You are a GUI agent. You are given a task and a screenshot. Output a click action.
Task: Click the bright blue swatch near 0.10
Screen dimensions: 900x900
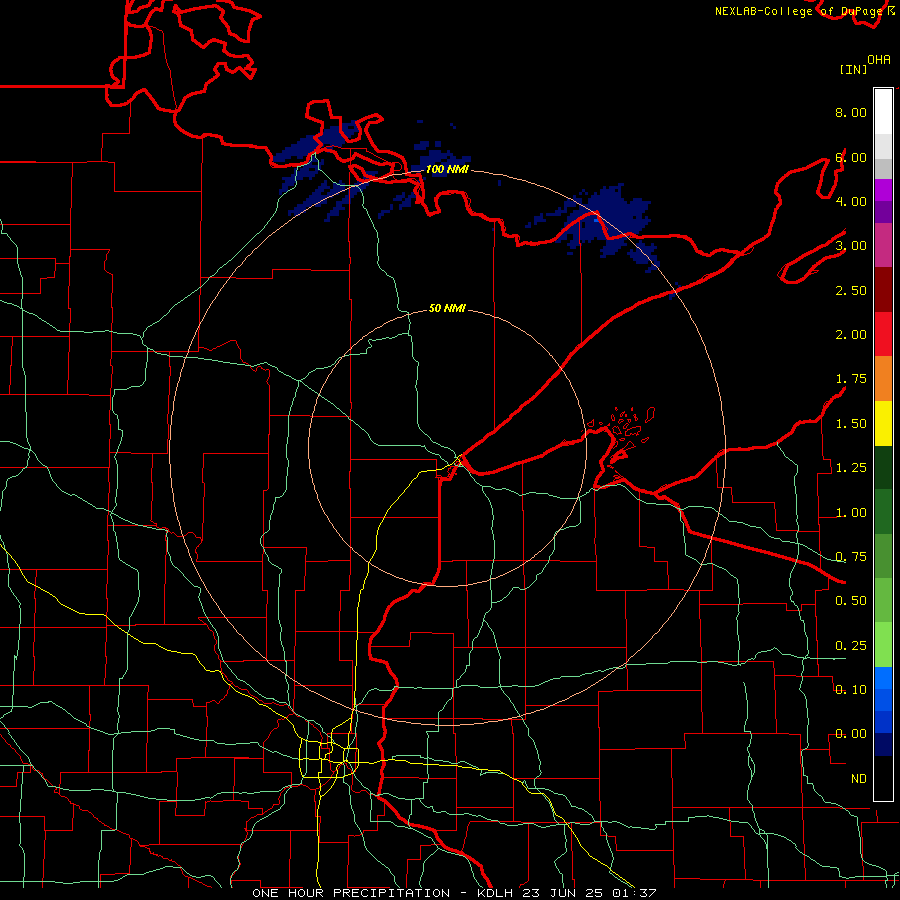[x=883, y=678]
